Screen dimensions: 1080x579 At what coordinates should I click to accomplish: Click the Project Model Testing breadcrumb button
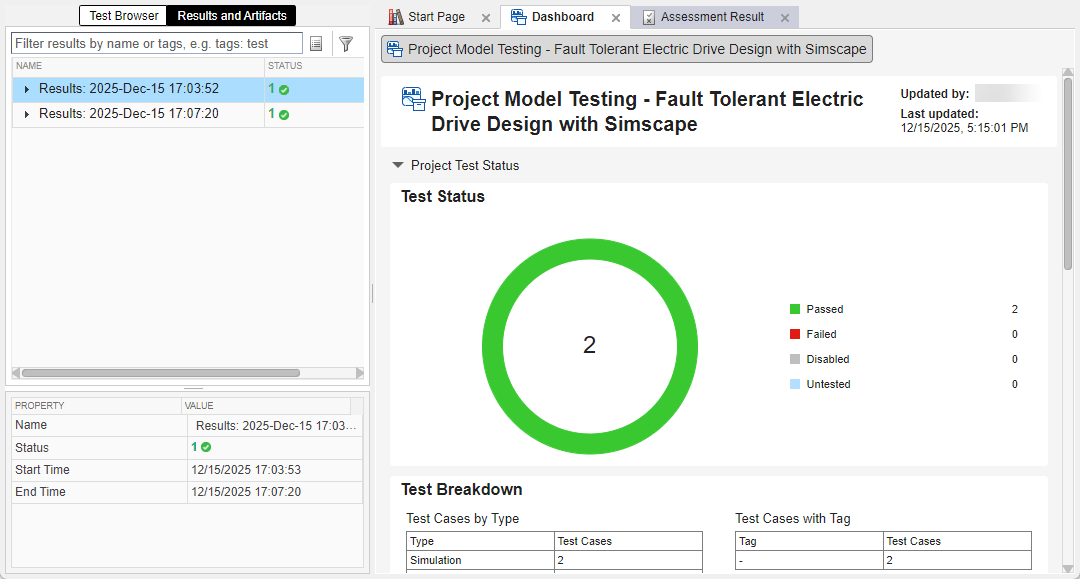(627, 49)
